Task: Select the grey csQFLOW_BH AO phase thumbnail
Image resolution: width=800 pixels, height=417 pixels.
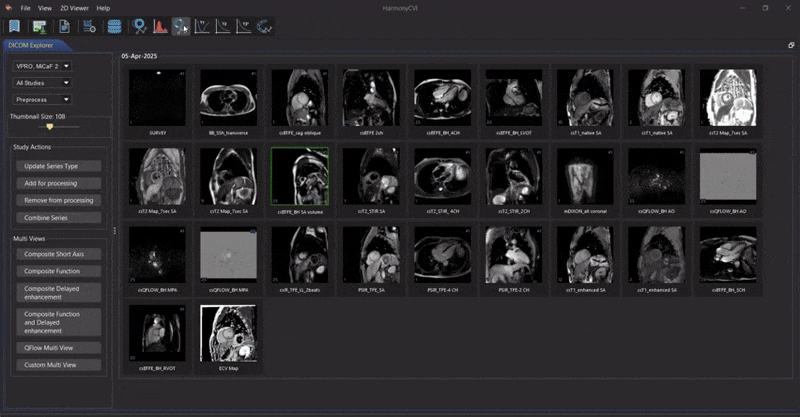Action: (728, 177)
